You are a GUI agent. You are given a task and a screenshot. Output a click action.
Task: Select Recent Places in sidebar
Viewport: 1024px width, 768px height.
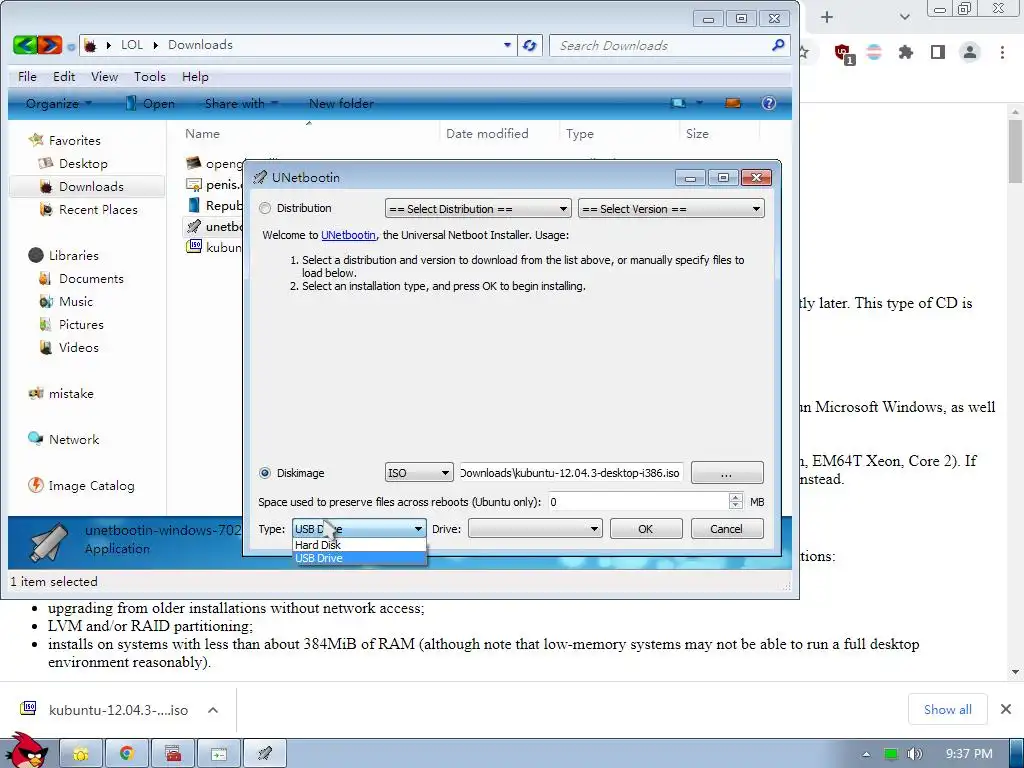(x=98, y=209)
